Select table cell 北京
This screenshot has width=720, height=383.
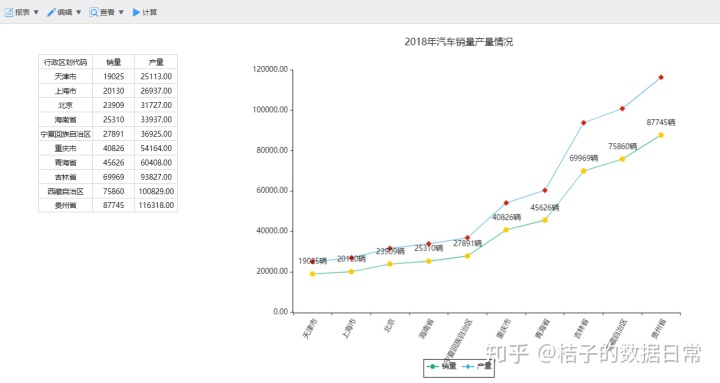tap(65, 105)
